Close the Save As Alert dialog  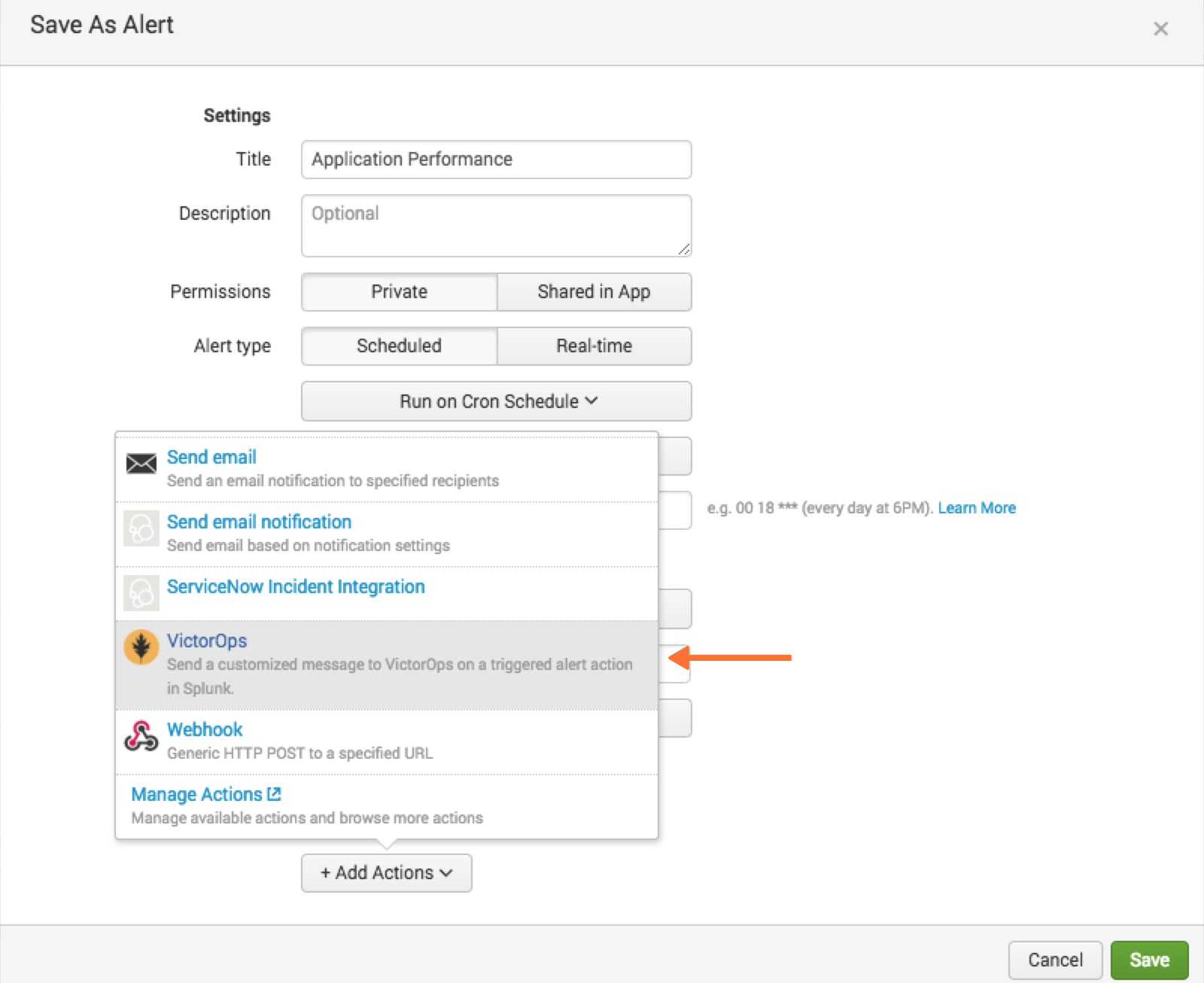pos(1160,29)
